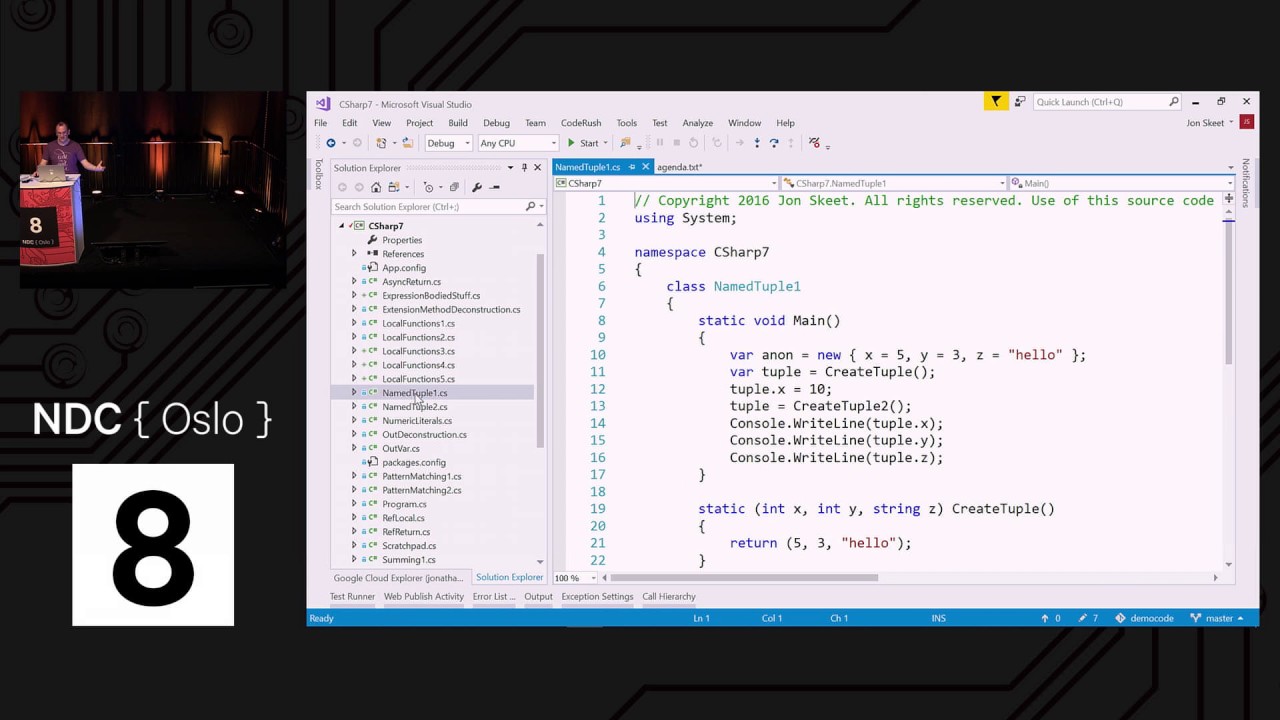This screenshot has height=720, width=1280.
Task: Open the Exception Settings tab
Action: pyautogui.click(x=597, y=597)
